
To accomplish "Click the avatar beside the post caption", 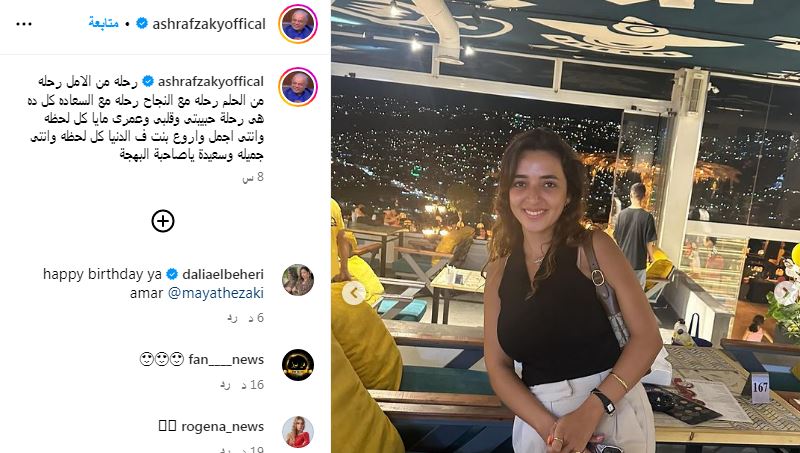I will point(297,87).
